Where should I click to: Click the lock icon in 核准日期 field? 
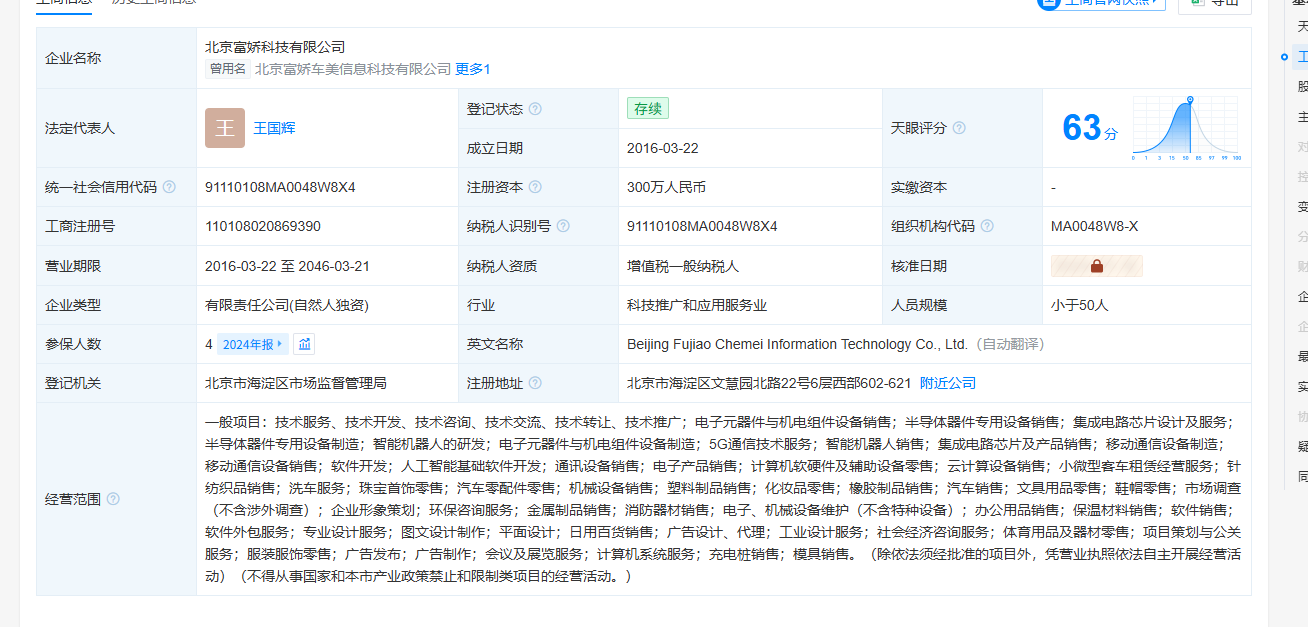(1096, 266)
